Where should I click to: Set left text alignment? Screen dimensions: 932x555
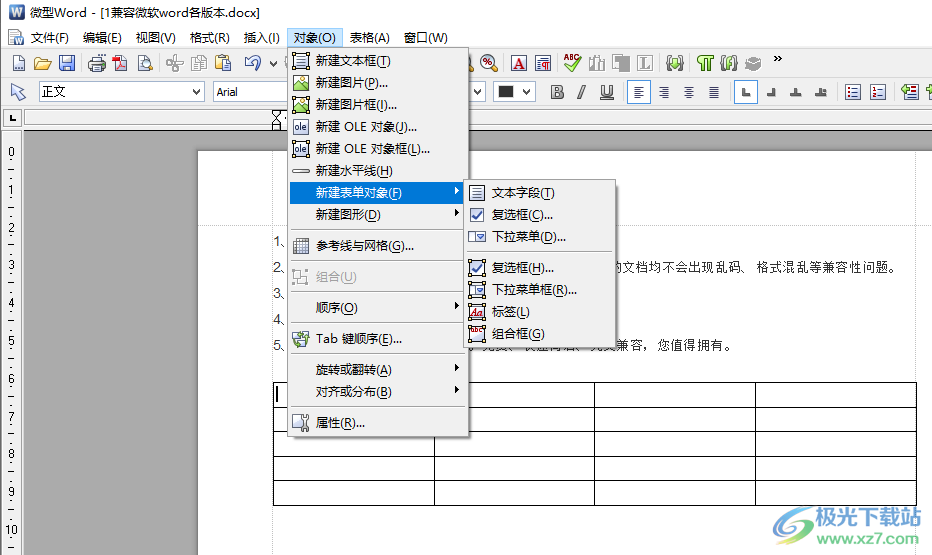[638, 92]
